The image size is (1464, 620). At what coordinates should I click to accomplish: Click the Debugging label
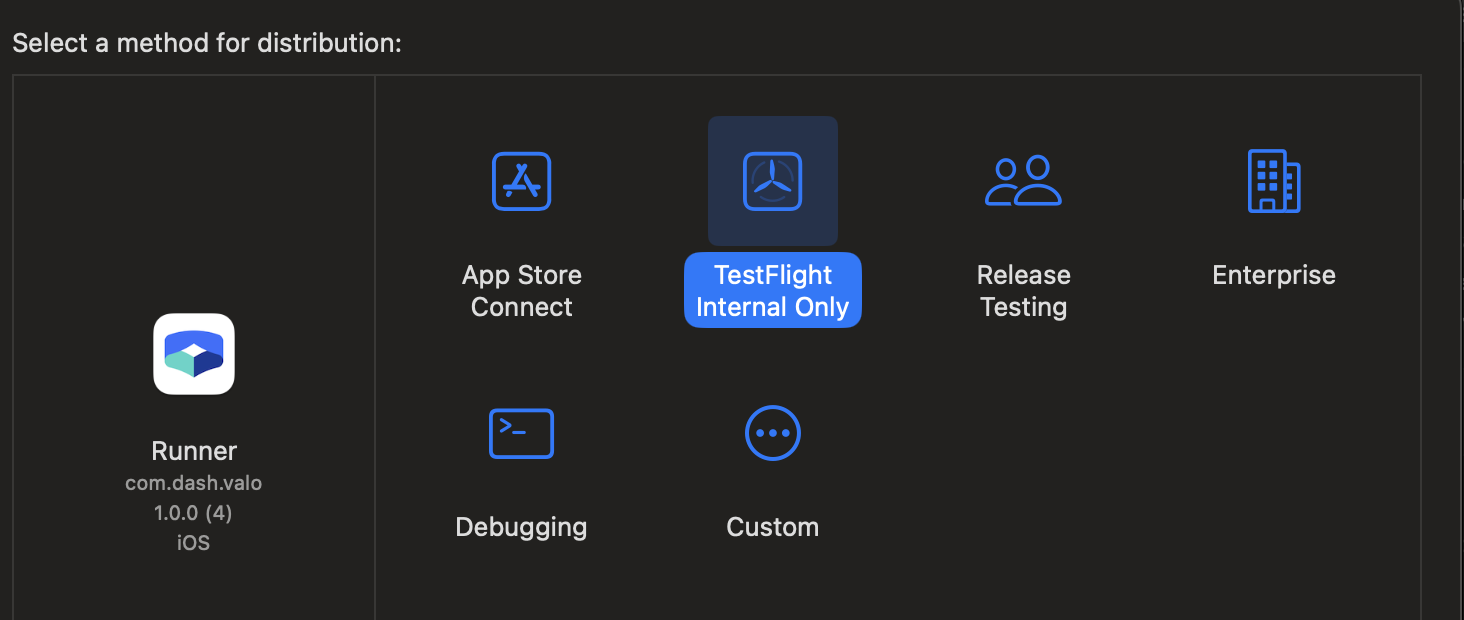coord(521,526)
